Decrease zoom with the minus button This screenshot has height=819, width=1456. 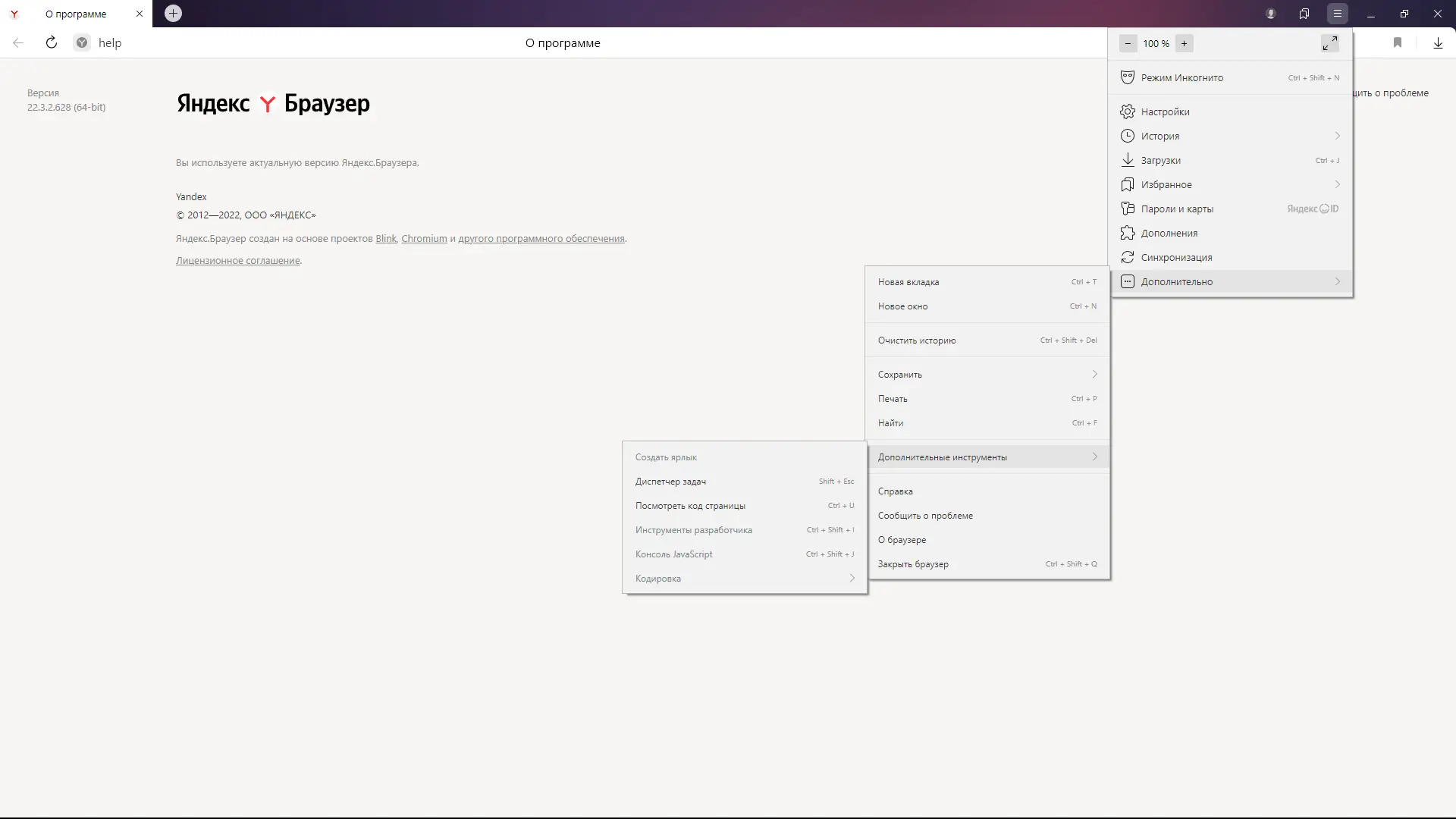tap(1128, 43)
